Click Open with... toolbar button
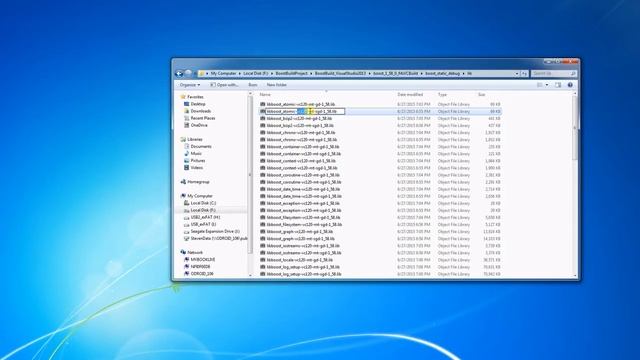 (224, 85)
